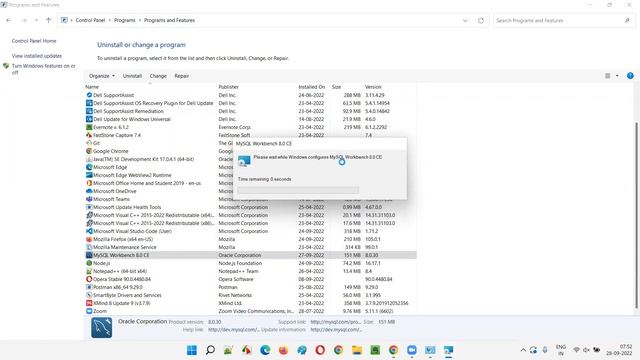Viewport: 640px width, 360px height.
Task: Go up one level with Up arrow
Action: 49,20
